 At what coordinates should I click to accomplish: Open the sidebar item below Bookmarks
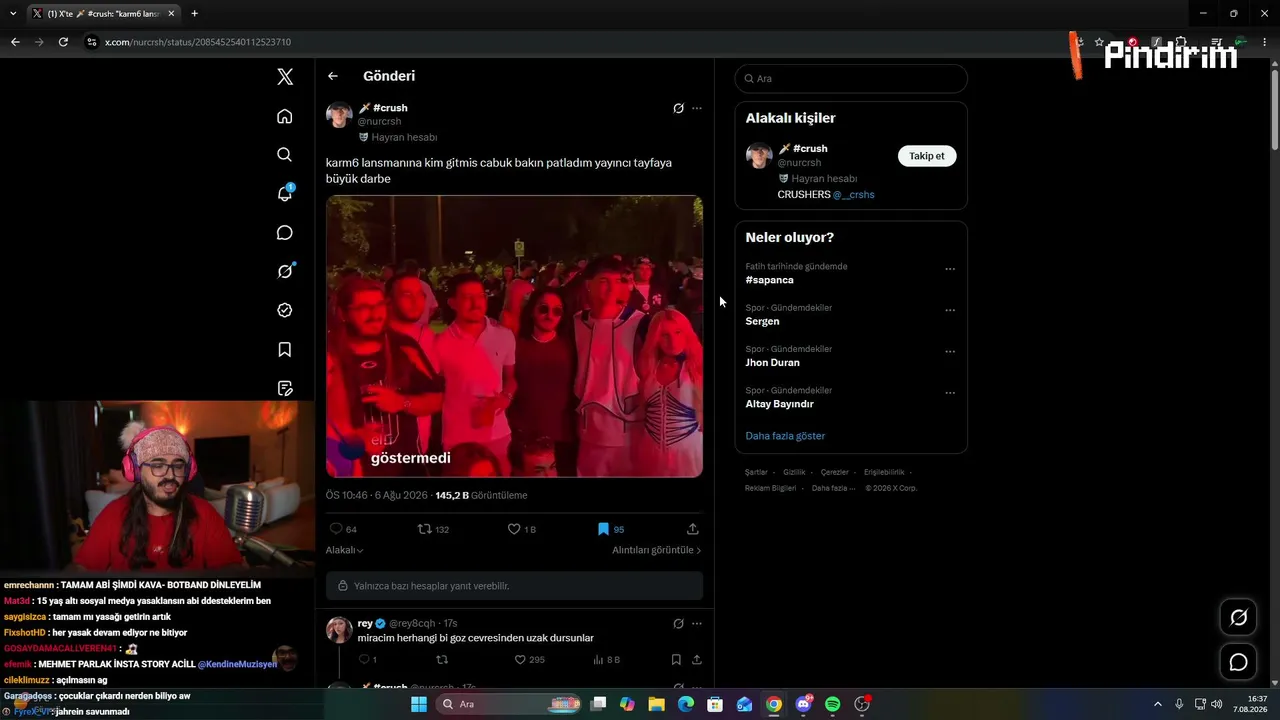[285, 388]
